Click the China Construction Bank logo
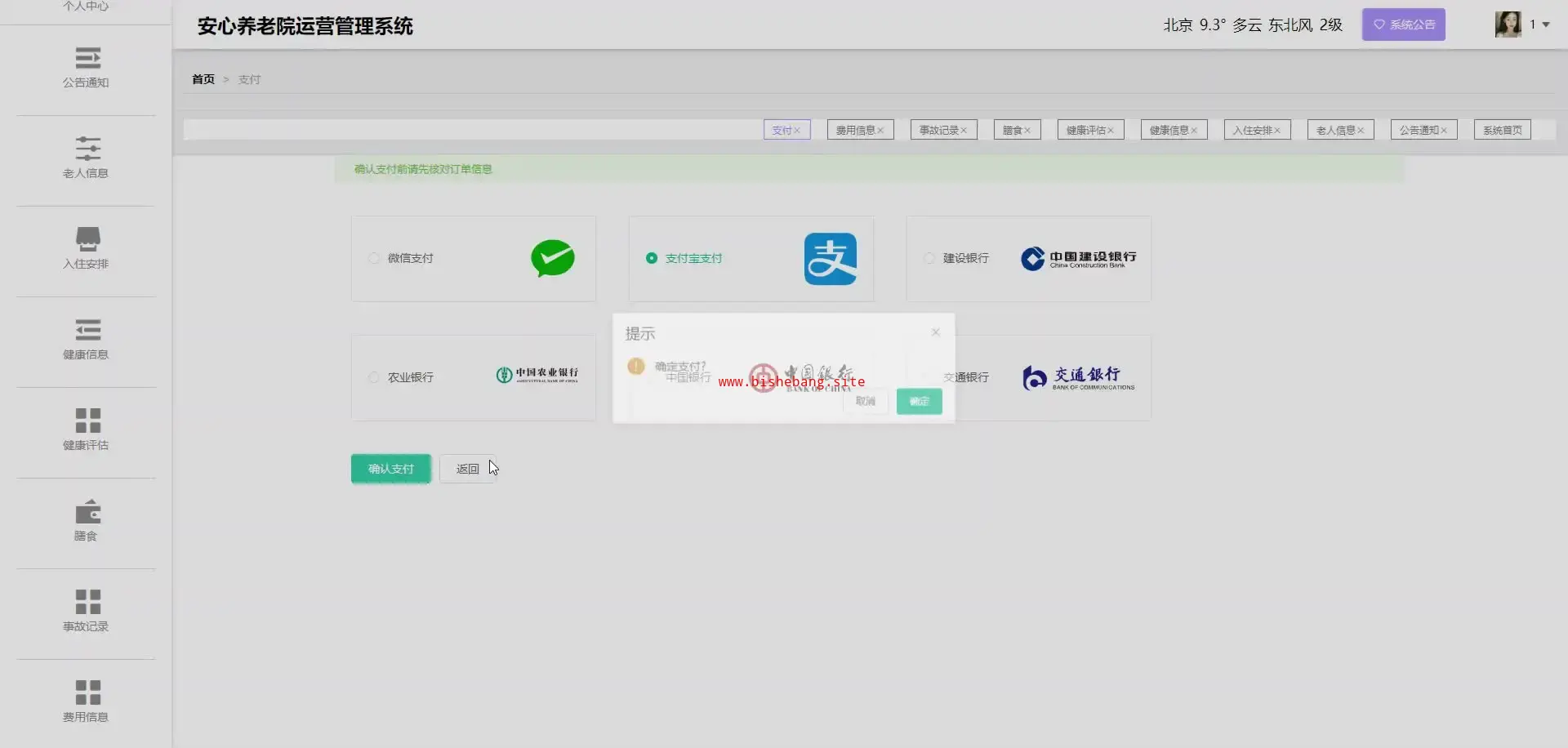 click(1078, 258)
